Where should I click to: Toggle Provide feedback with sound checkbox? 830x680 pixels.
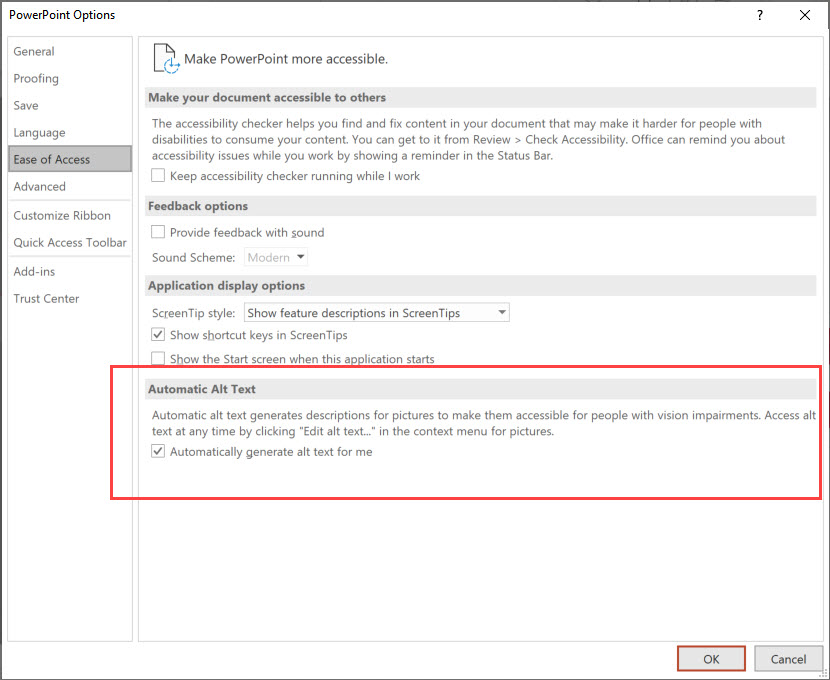click(x=158, y=232)
